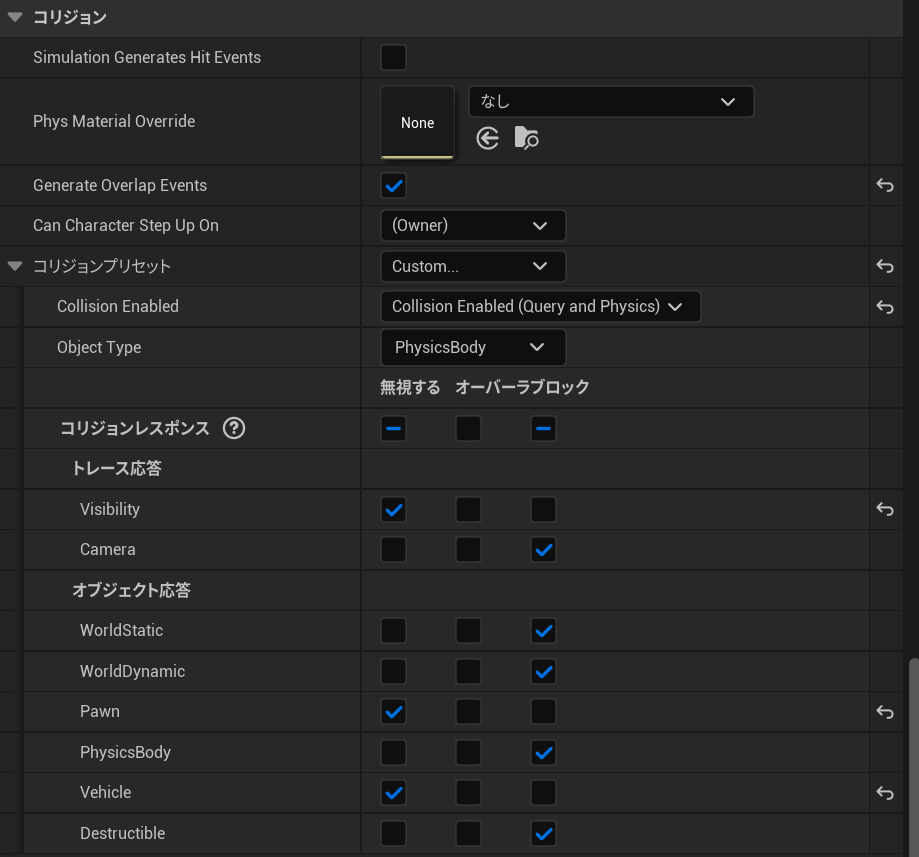
Task: Reset Collision Enabled to default value
Action: pos(885,307)
